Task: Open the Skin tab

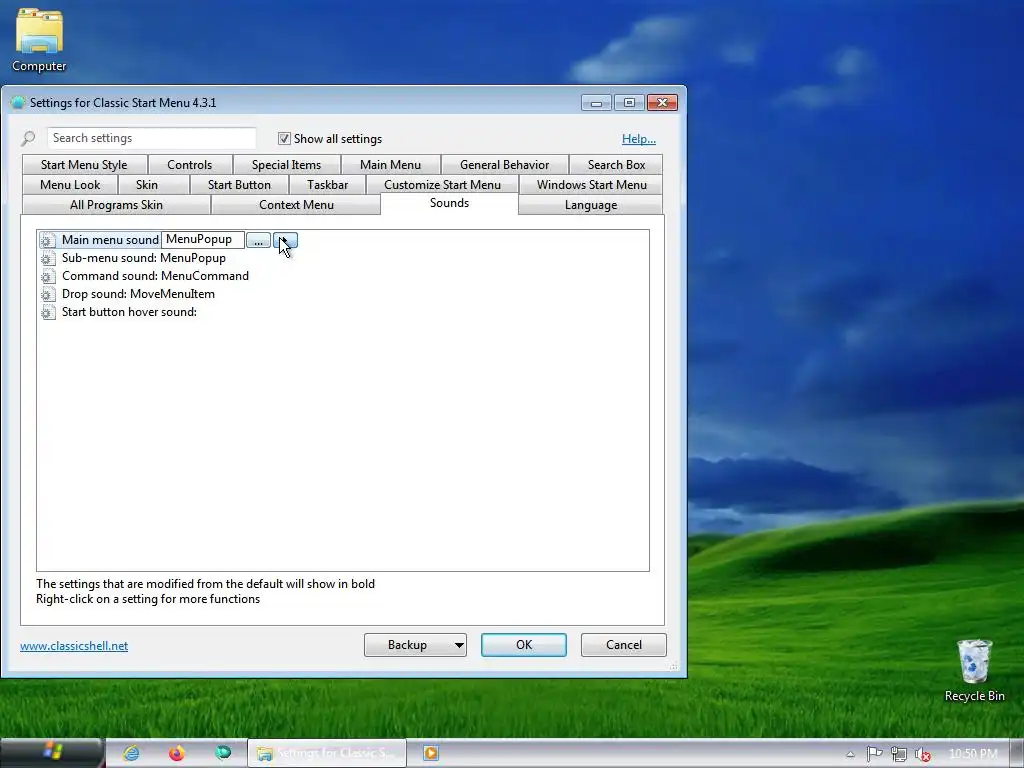Action: [147, 185]
